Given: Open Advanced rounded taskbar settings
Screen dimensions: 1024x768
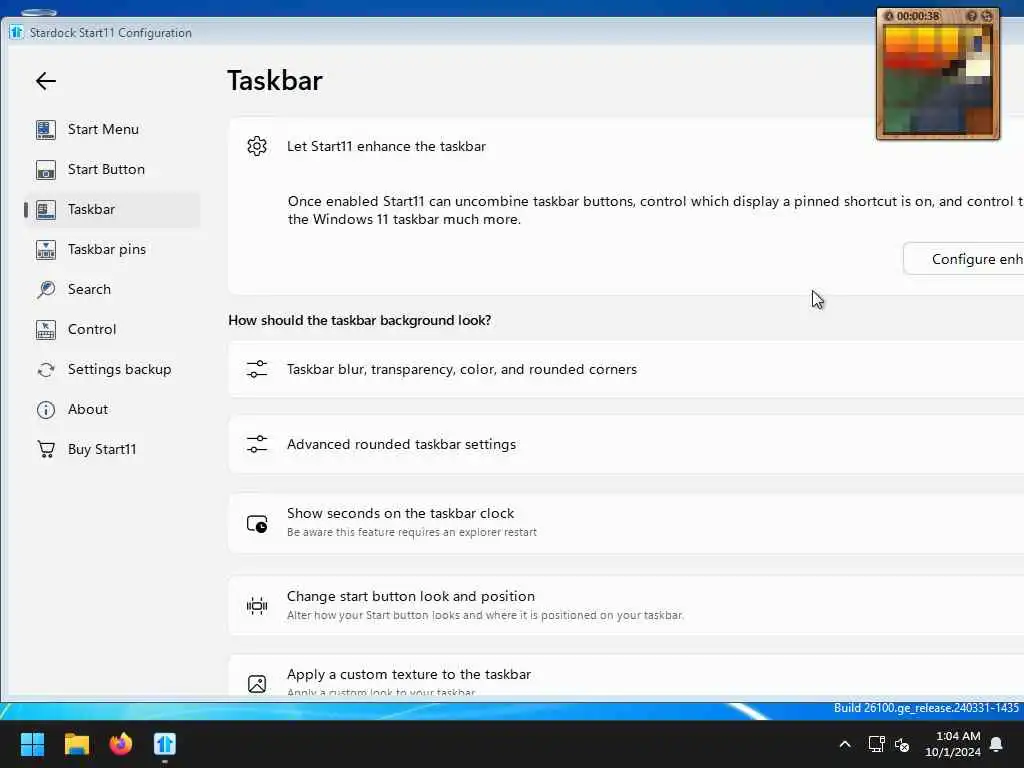Looking at the screenshot, I should tap(626, 444).
